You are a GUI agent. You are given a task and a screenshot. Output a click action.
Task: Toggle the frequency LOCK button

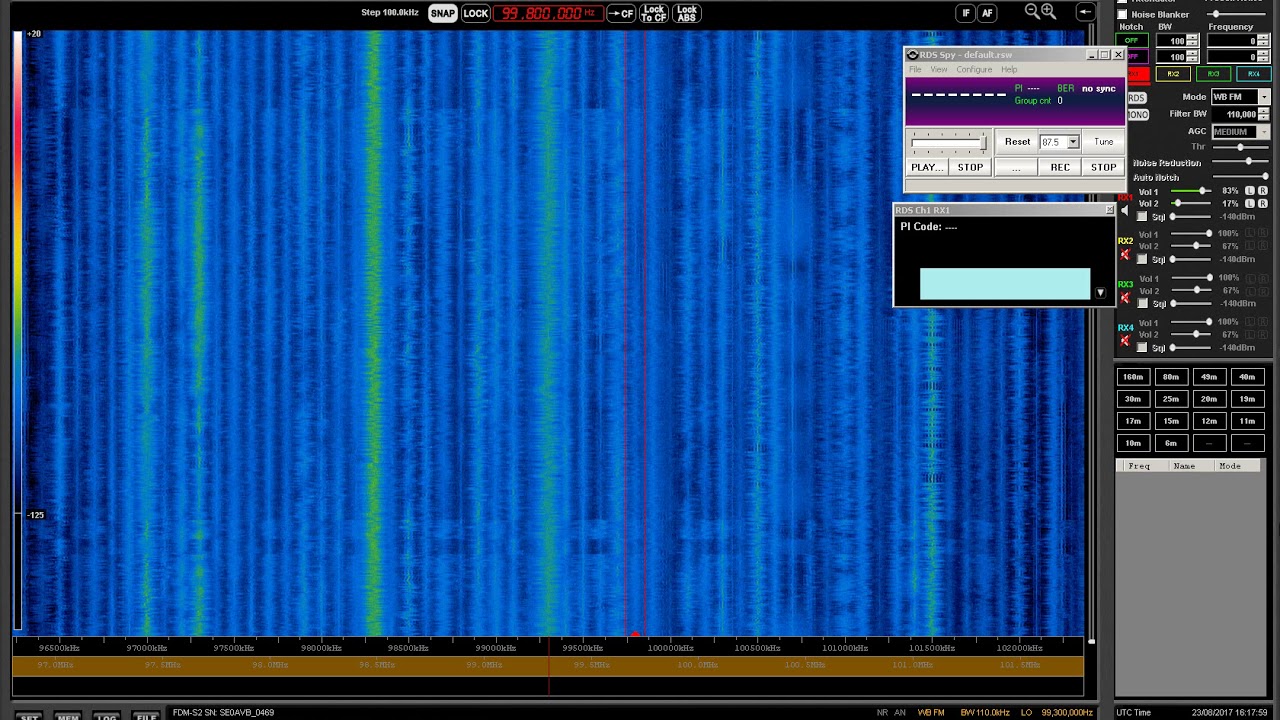(x=476, y=13)
